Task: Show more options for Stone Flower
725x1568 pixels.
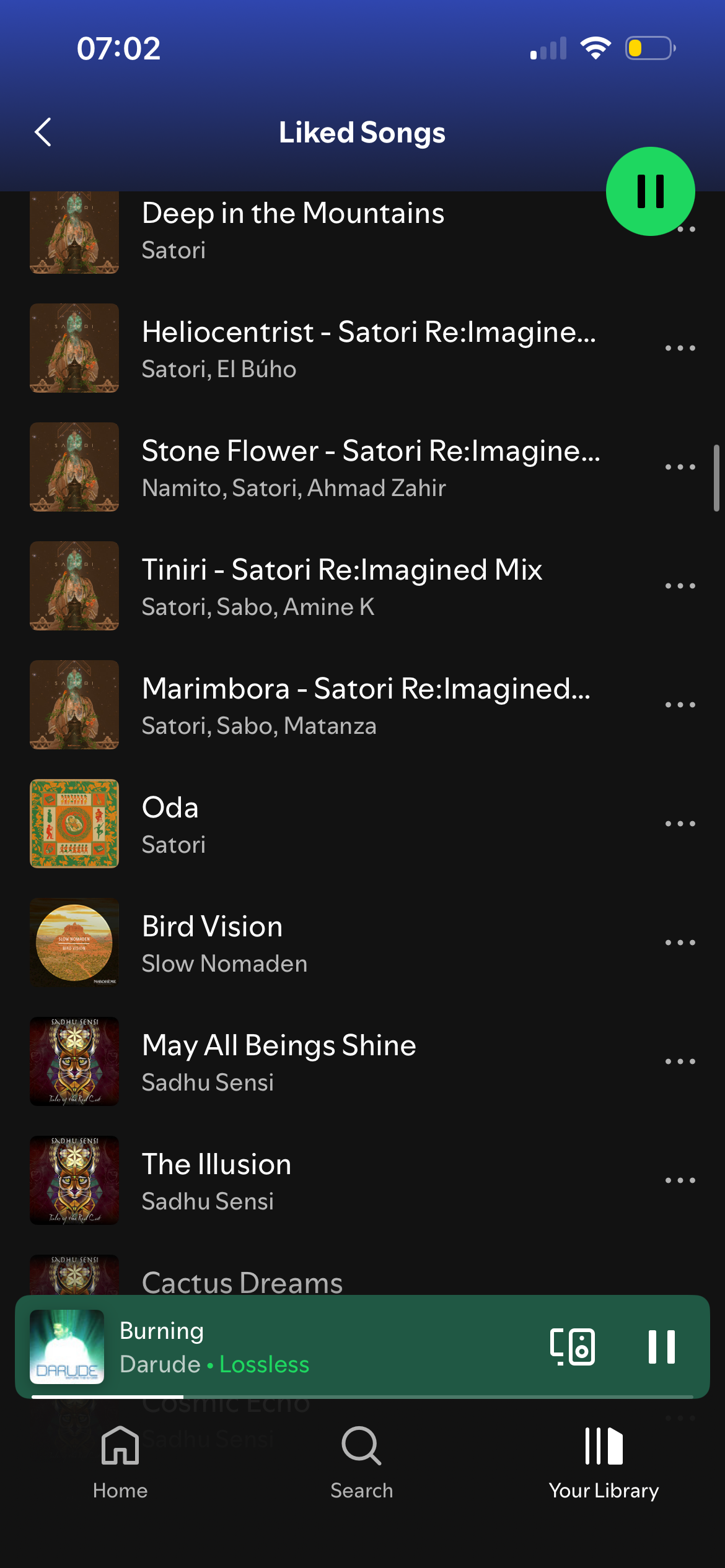Action: click(680, 467)
